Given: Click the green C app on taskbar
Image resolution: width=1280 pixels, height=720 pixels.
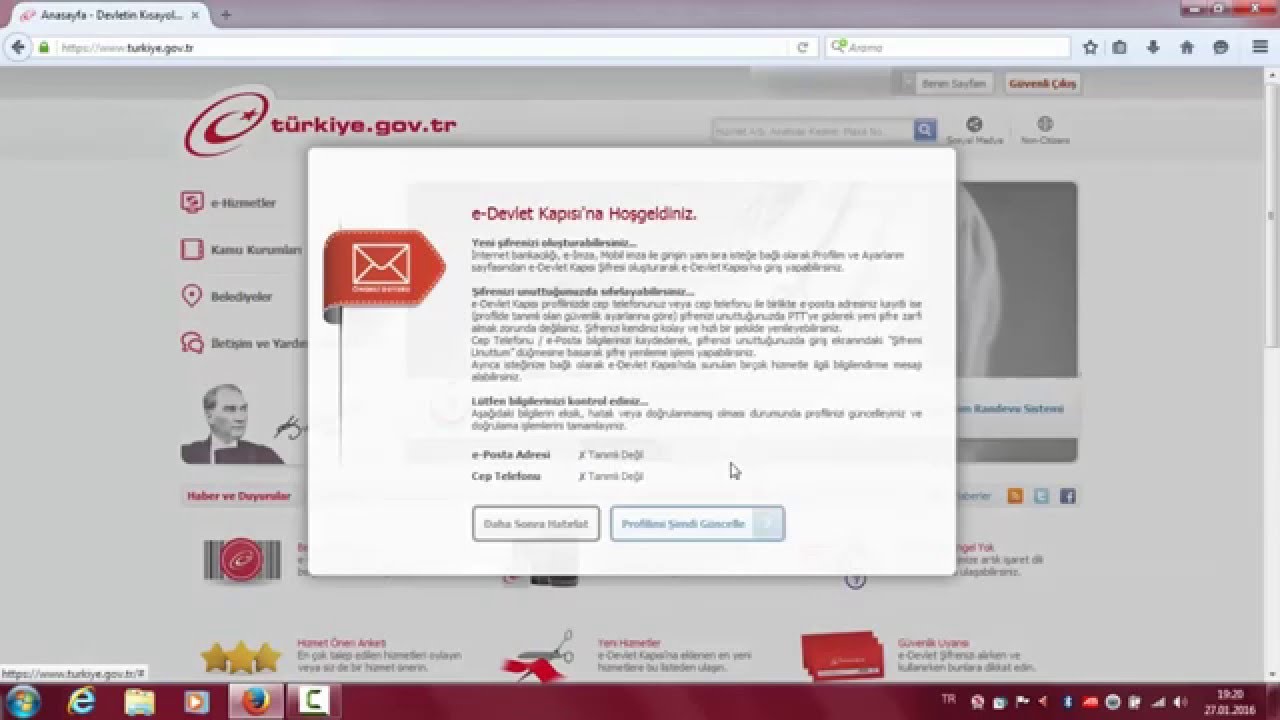Looking at the screenshot, I should [x=314, y=702].
